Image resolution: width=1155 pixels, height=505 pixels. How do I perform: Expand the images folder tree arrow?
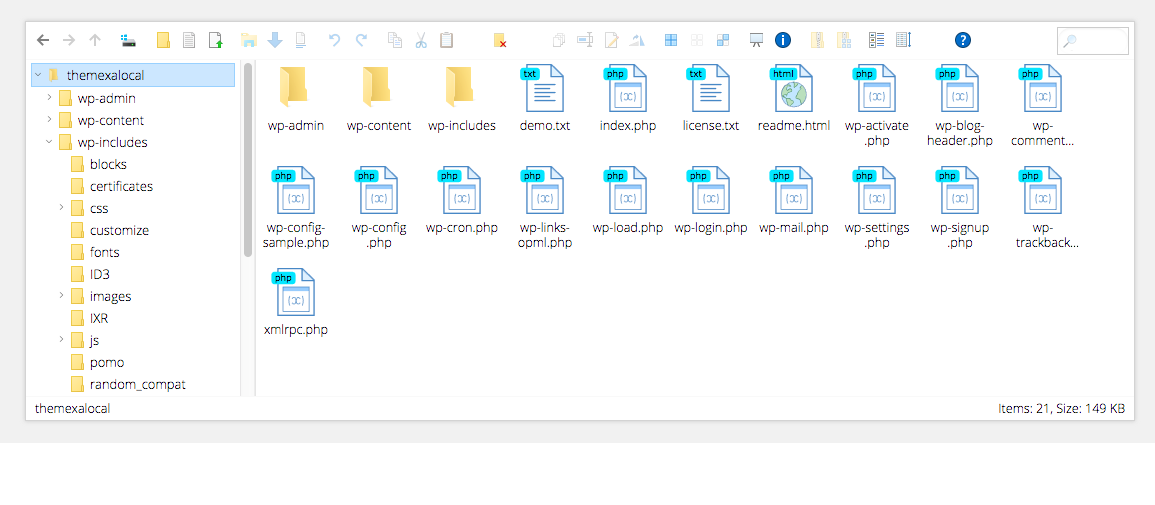click(62, 296)
